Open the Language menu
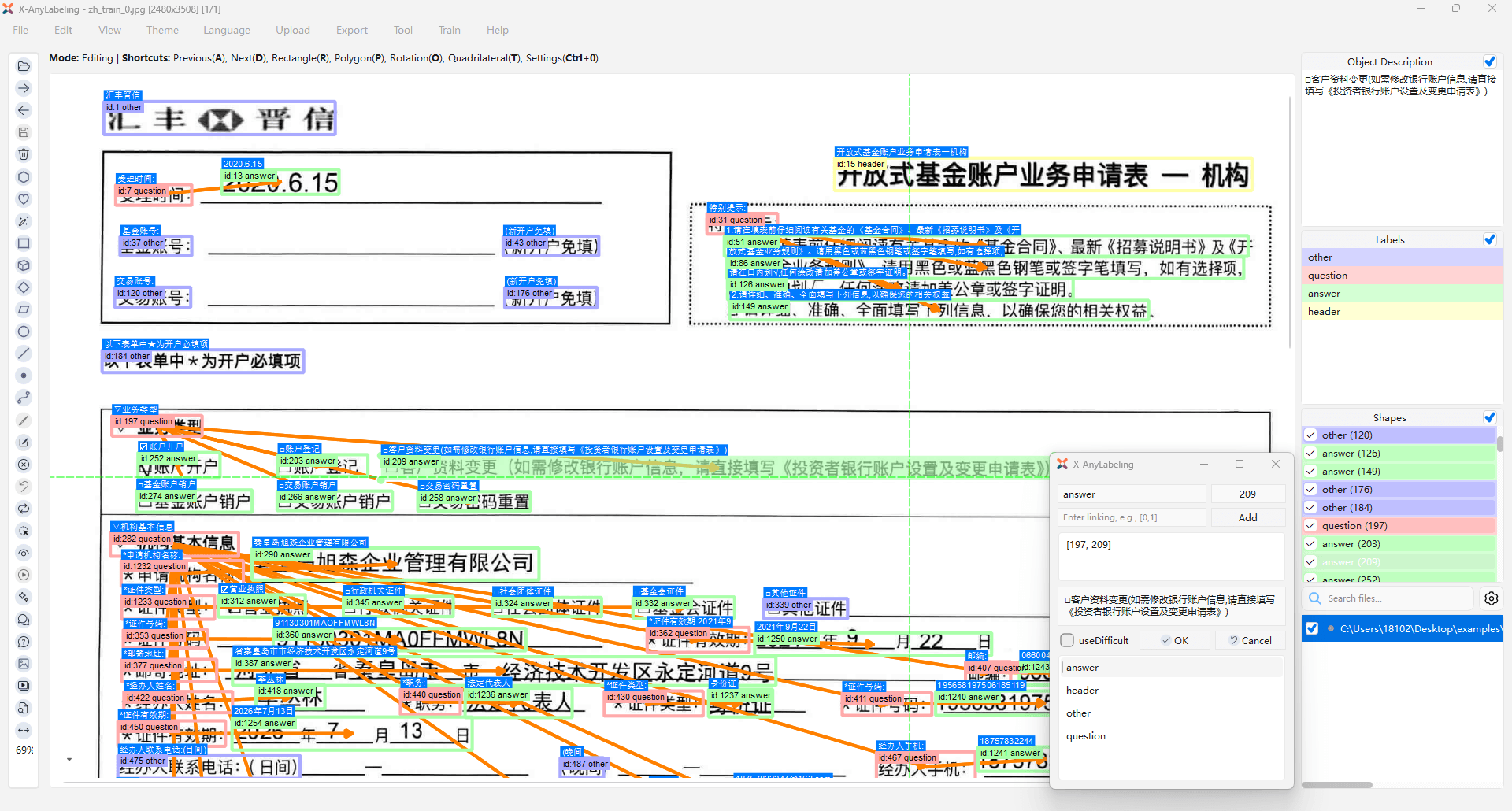The width and height of the screenshot is (1512, 811). click(x=227, y=30)
